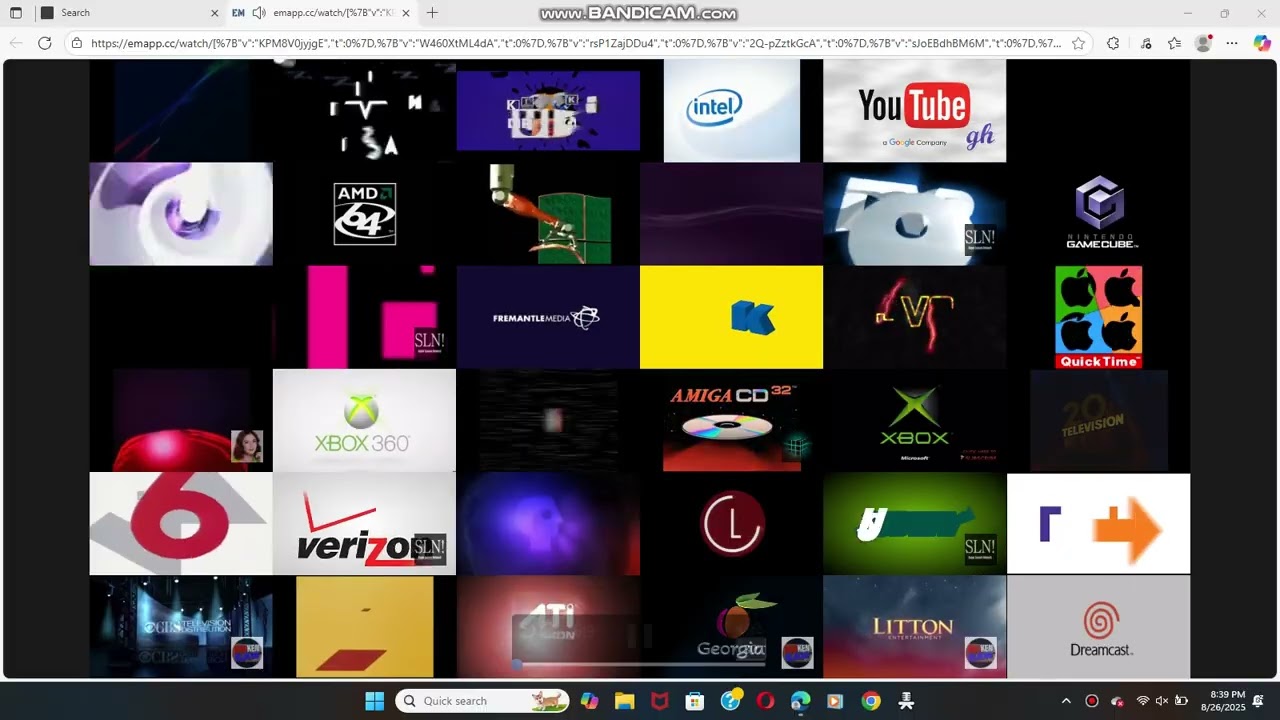1280x720 pixels.
Task: Add this page to favorites star
Action: [1078, 43]
